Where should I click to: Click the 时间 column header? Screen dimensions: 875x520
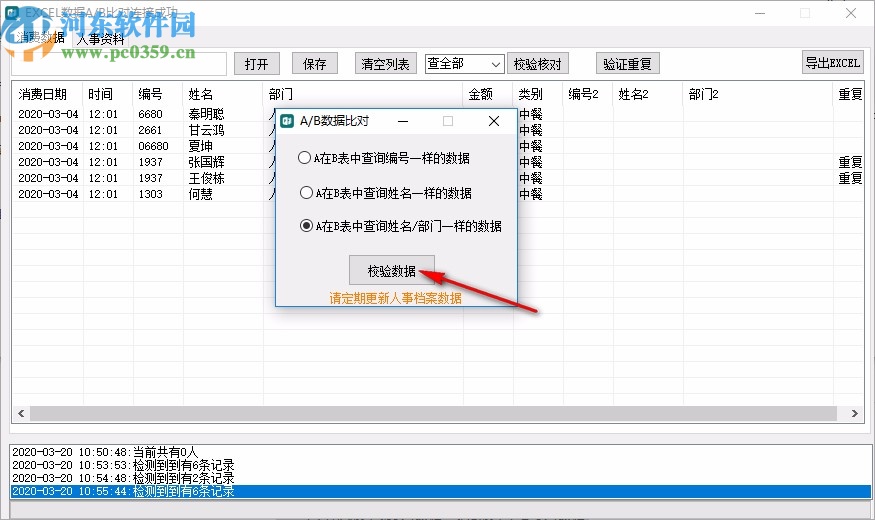click(108, 94)
